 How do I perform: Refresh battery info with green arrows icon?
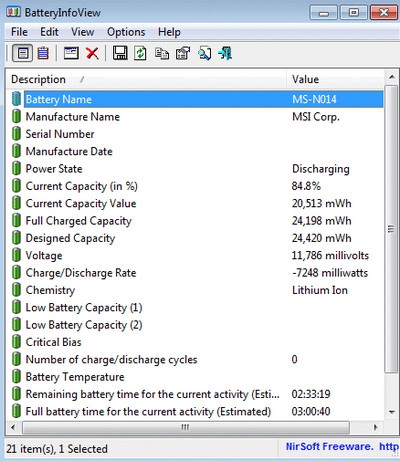coord(140,53)
